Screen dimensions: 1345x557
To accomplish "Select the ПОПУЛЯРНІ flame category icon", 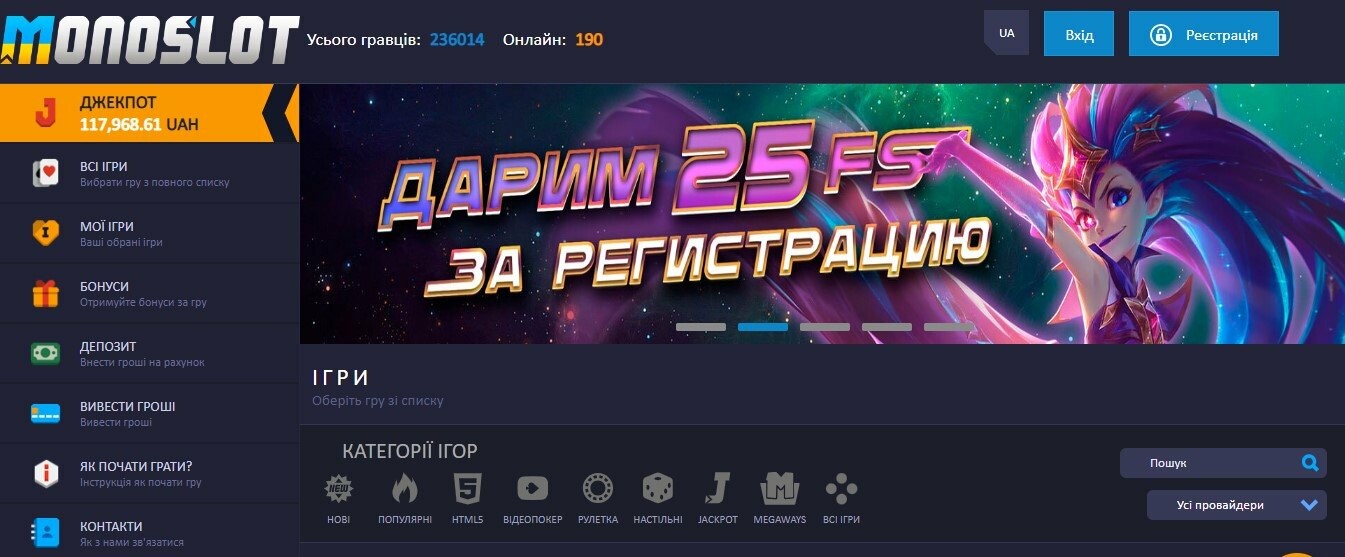I will coord(405,489).
